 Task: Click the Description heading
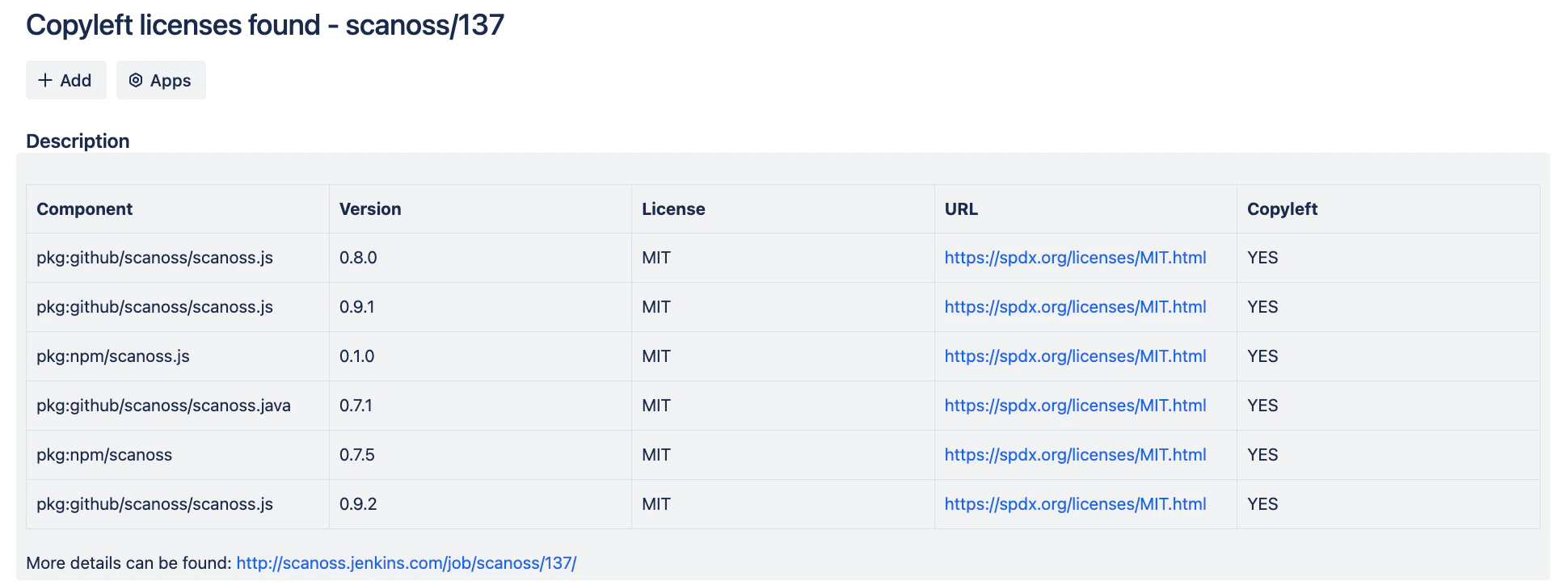[78, 141]
